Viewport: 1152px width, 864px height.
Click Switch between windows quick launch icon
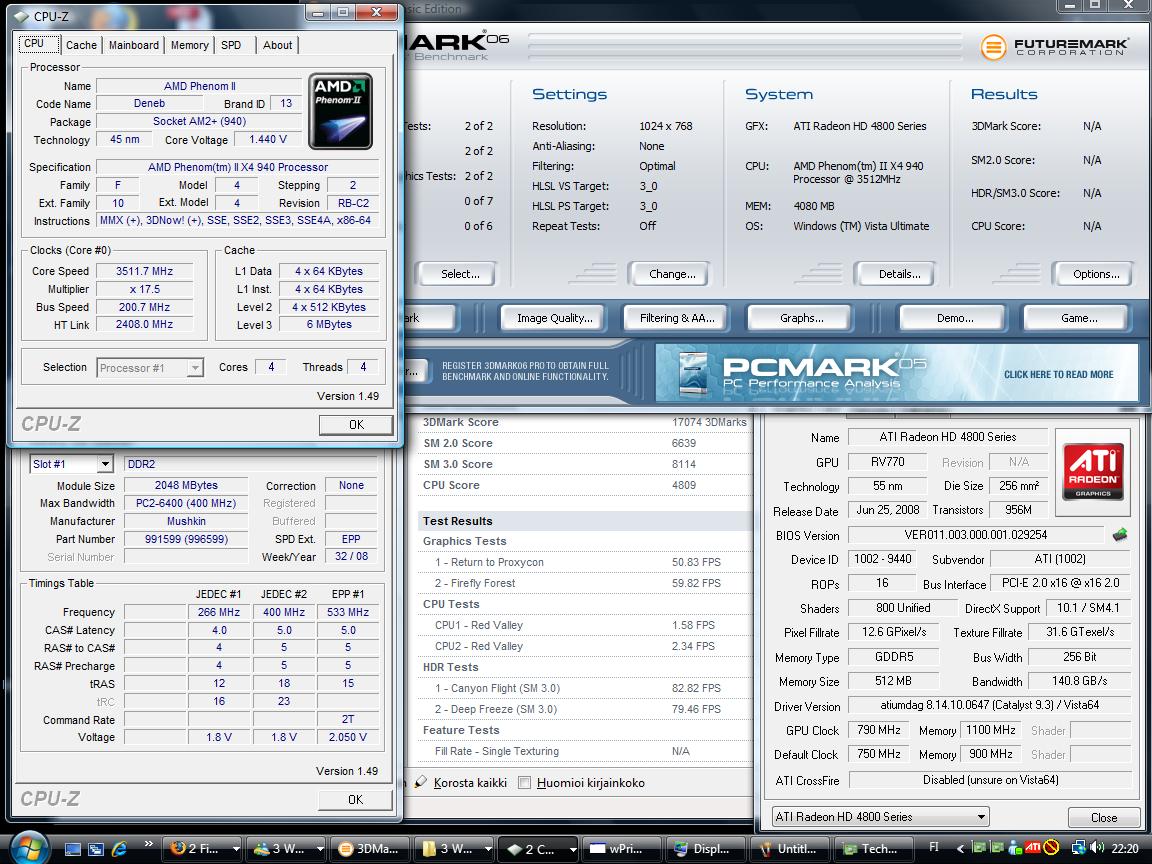point(96,849)
